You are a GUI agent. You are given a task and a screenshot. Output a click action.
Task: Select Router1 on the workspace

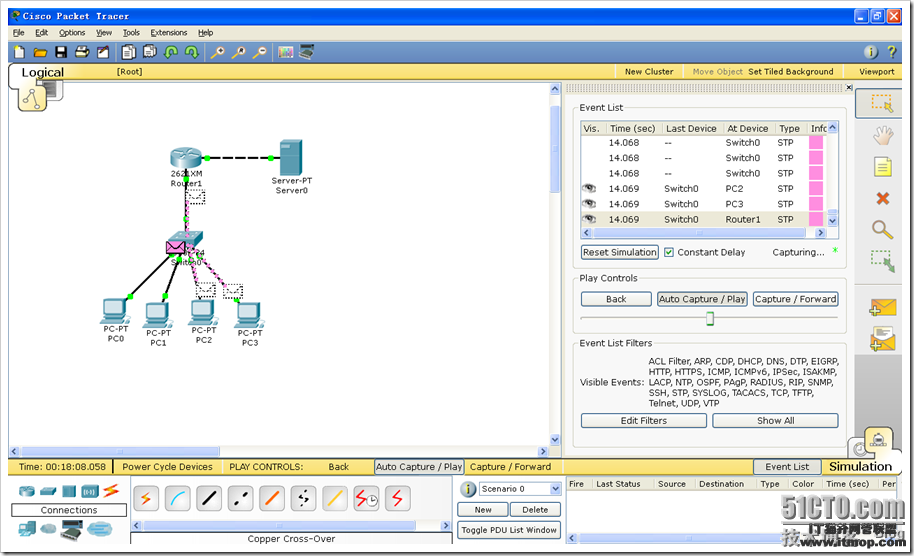click(186, 159)
